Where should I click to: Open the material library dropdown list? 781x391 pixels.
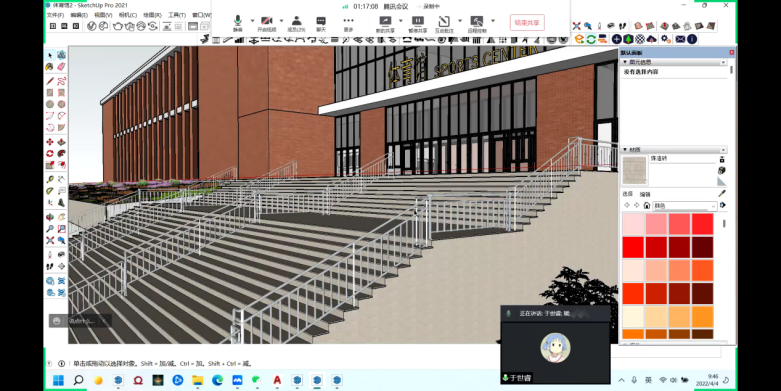click(684, 205)
